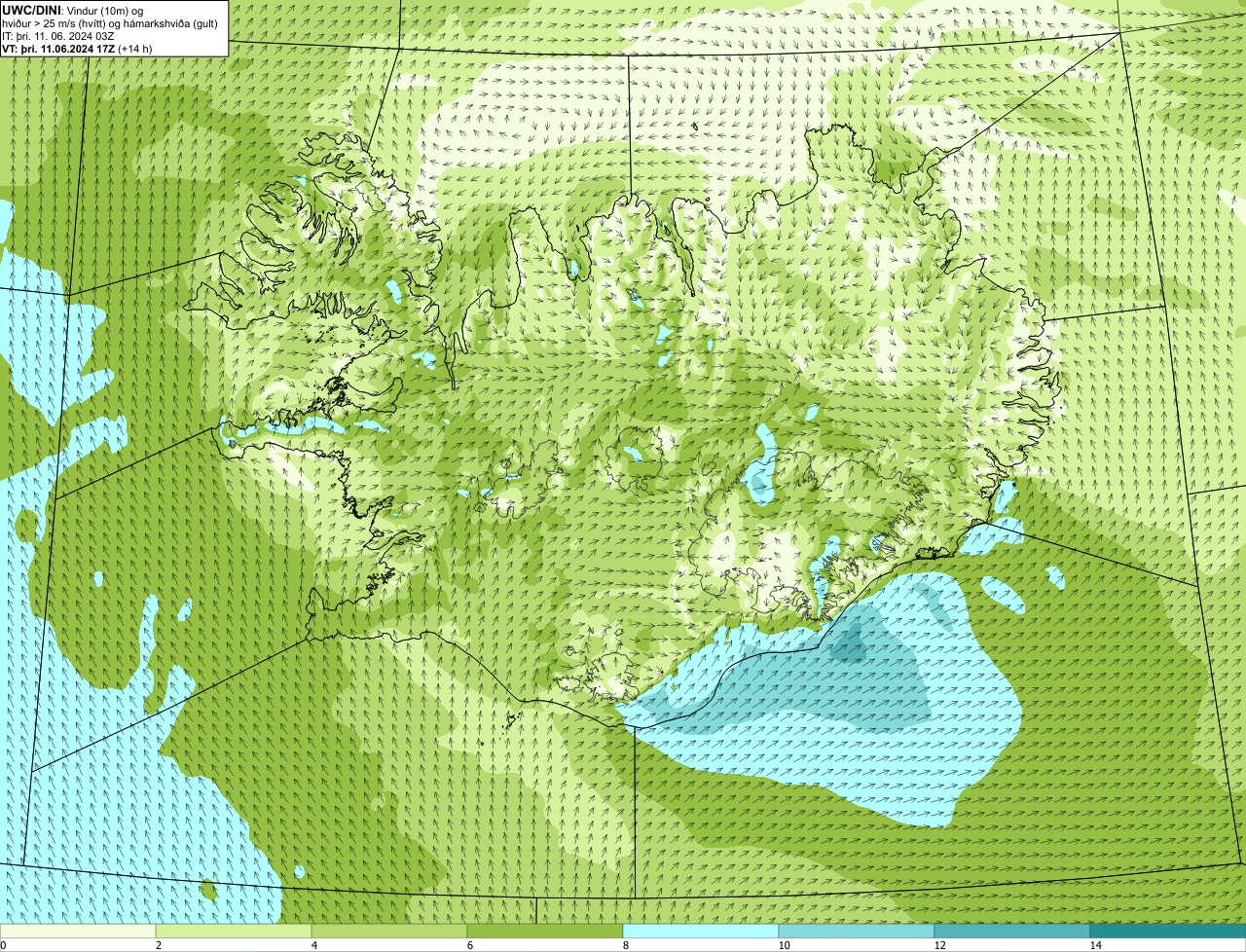1246x952 pixels.
Task: Click the dark green 6–8 legend segment
Action: [545, 931]
